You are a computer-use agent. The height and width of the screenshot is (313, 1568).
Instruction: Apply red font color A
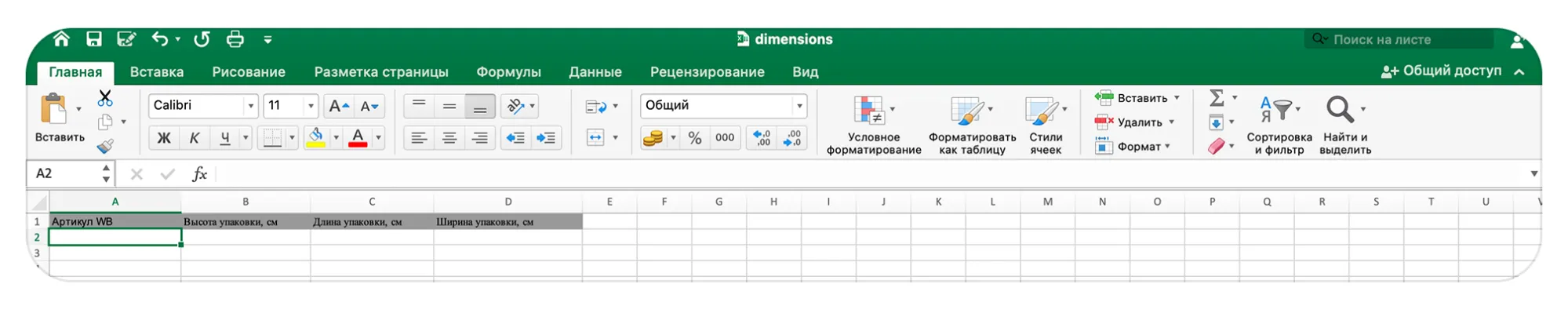[358, 138]
